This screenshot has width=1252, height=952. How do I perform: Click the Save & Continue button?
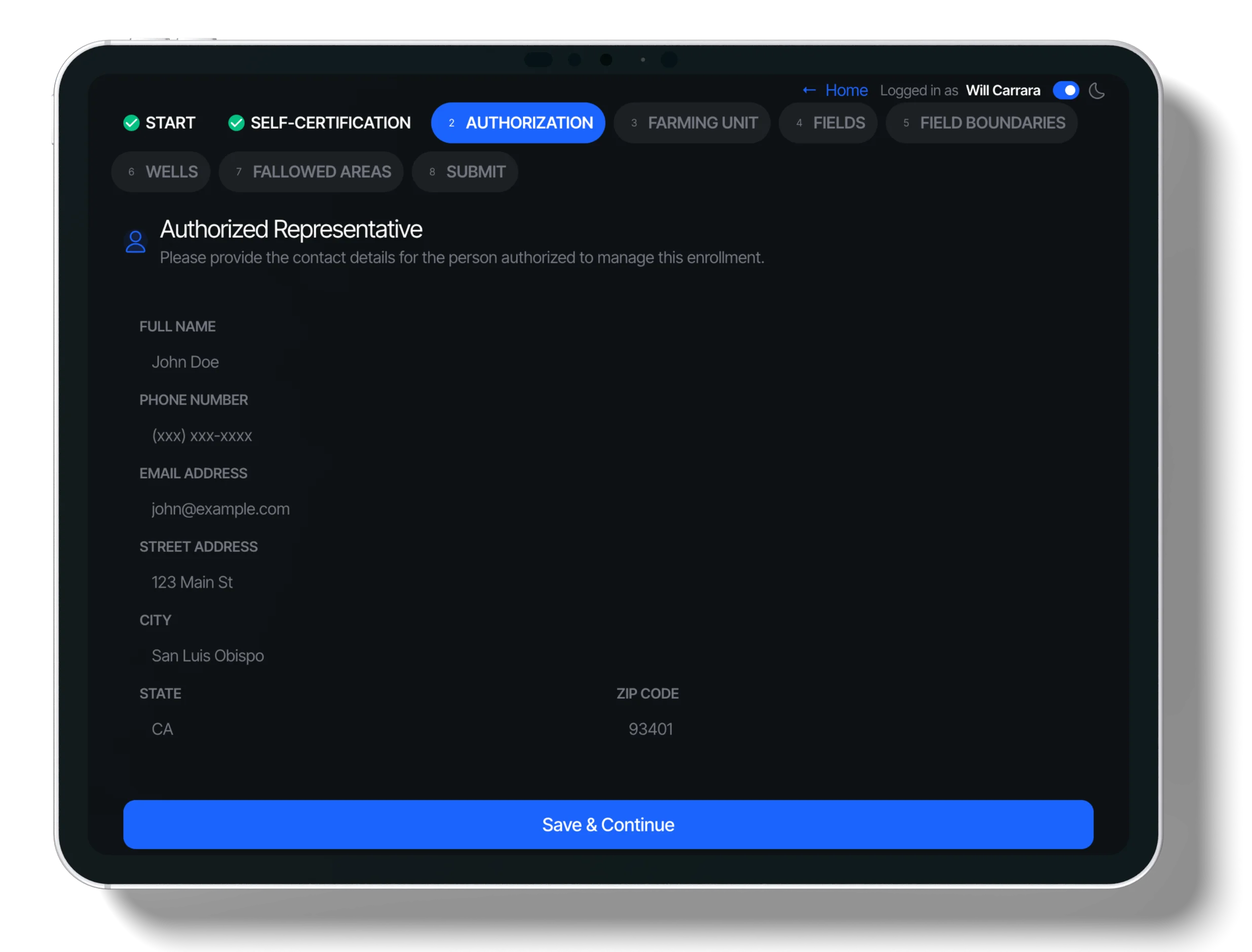[x=608, y=824]
